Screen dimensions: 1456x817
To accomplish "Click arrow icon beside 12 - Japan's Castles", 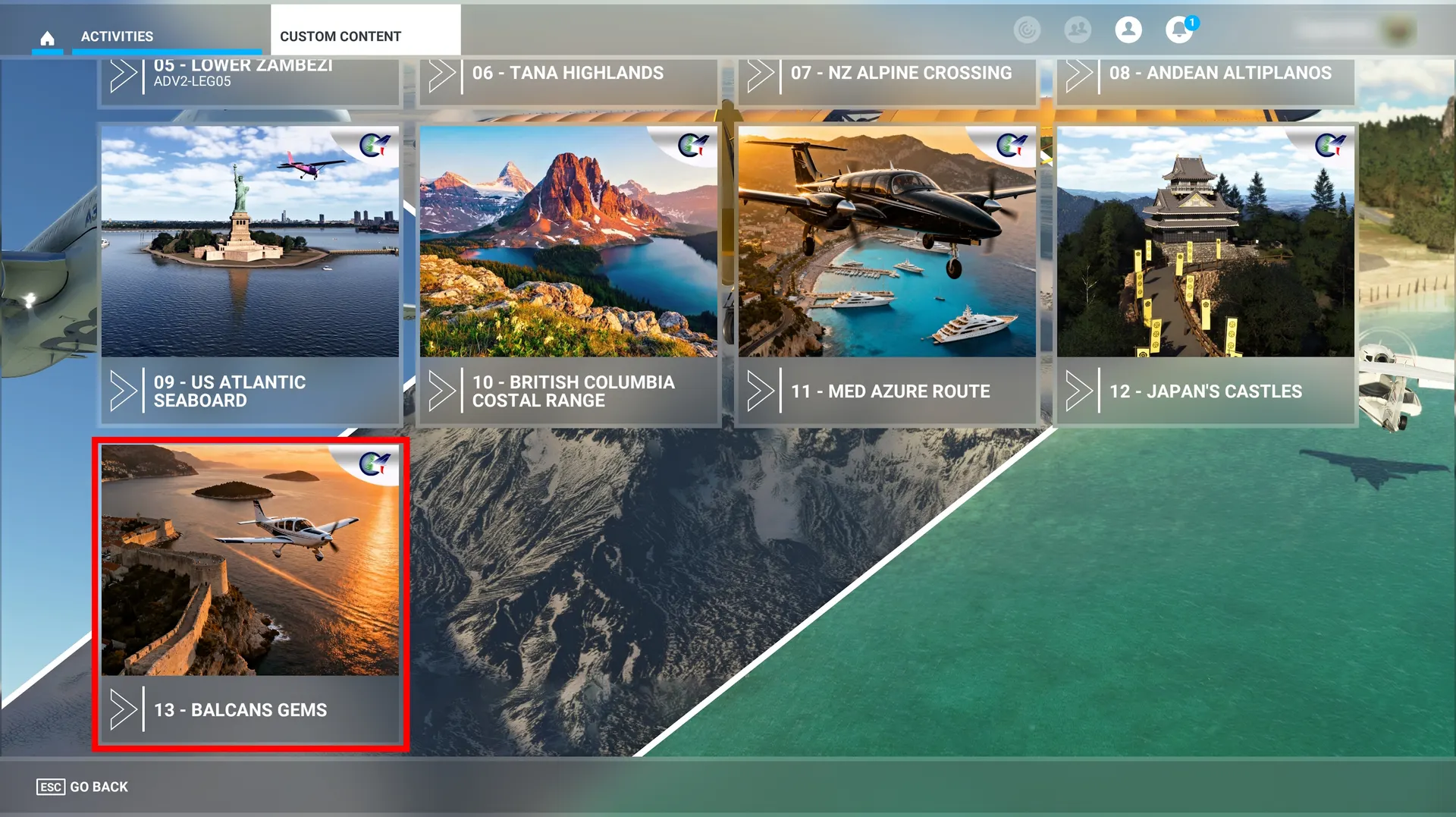I will 1079,391.
